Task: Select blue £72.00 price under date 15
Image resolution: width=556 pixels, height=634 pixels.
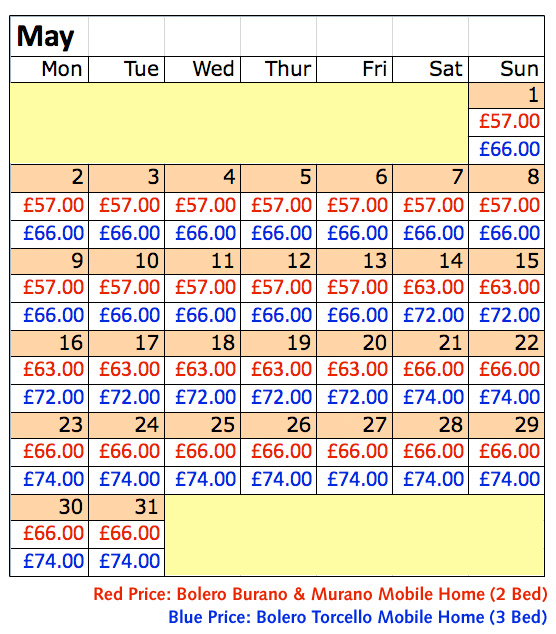Action: click(x=509, y=315)
